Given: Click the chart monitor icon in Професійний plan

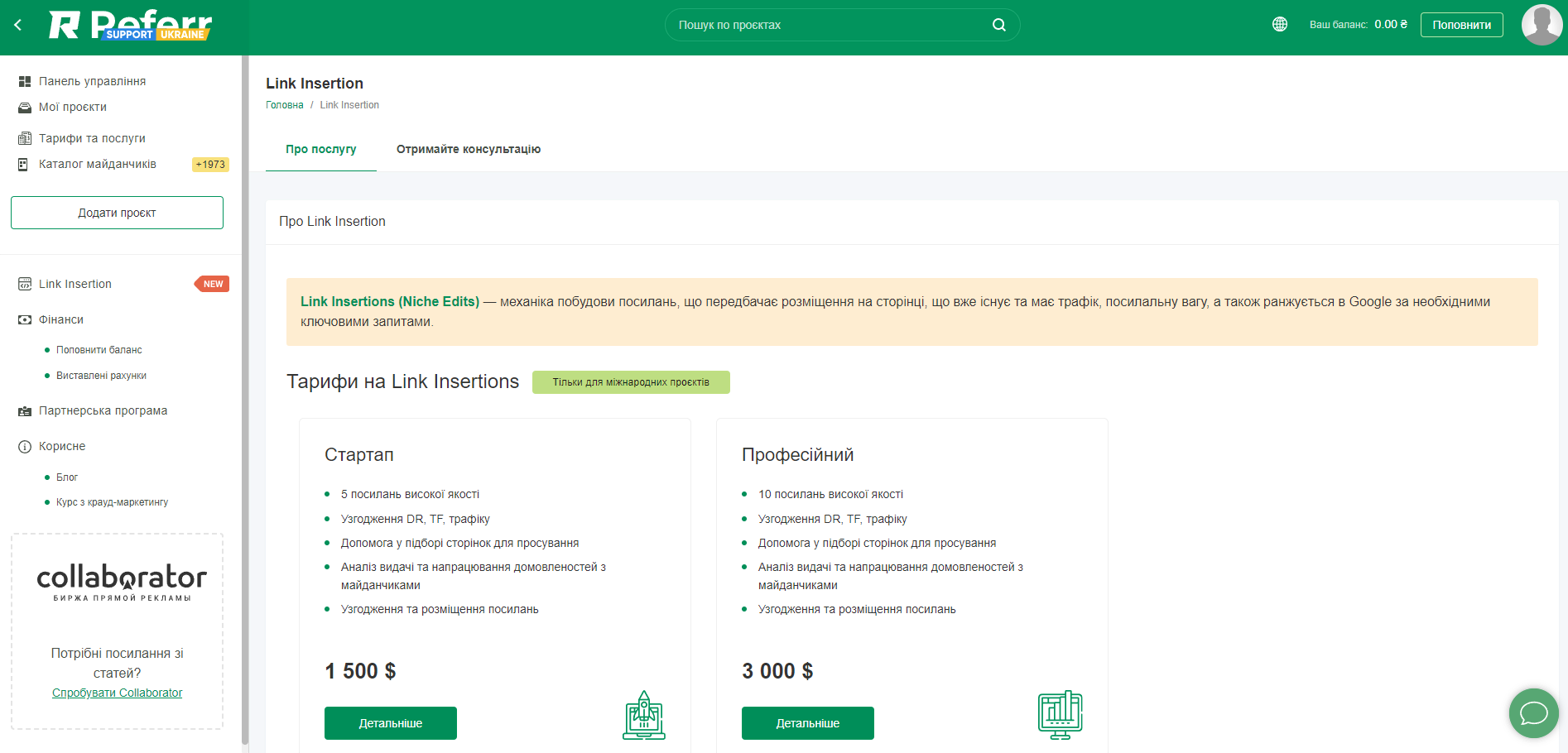Looking at the screenshot, I should [x=1060, y=715].
